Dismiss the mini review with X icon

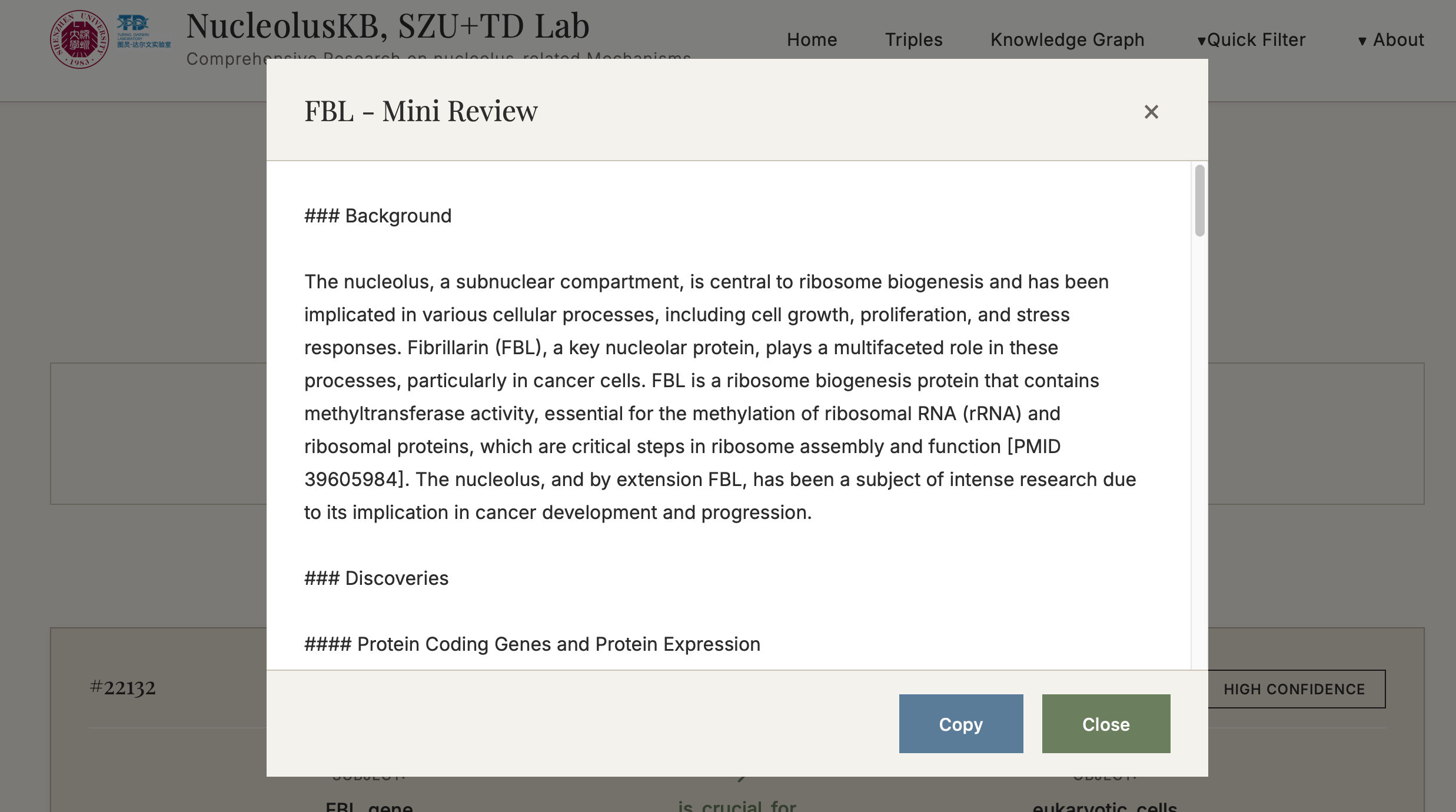click(x=1151, y=112)
